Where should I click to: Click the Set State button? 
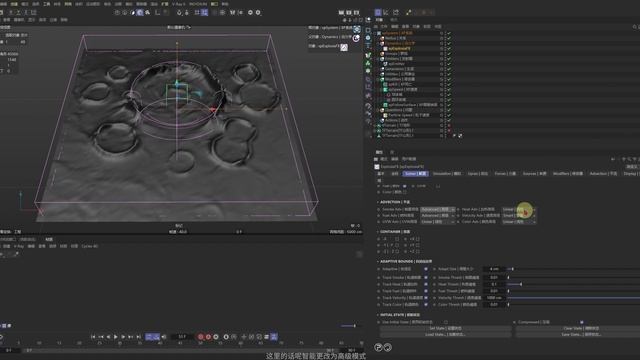click(445, 328)
